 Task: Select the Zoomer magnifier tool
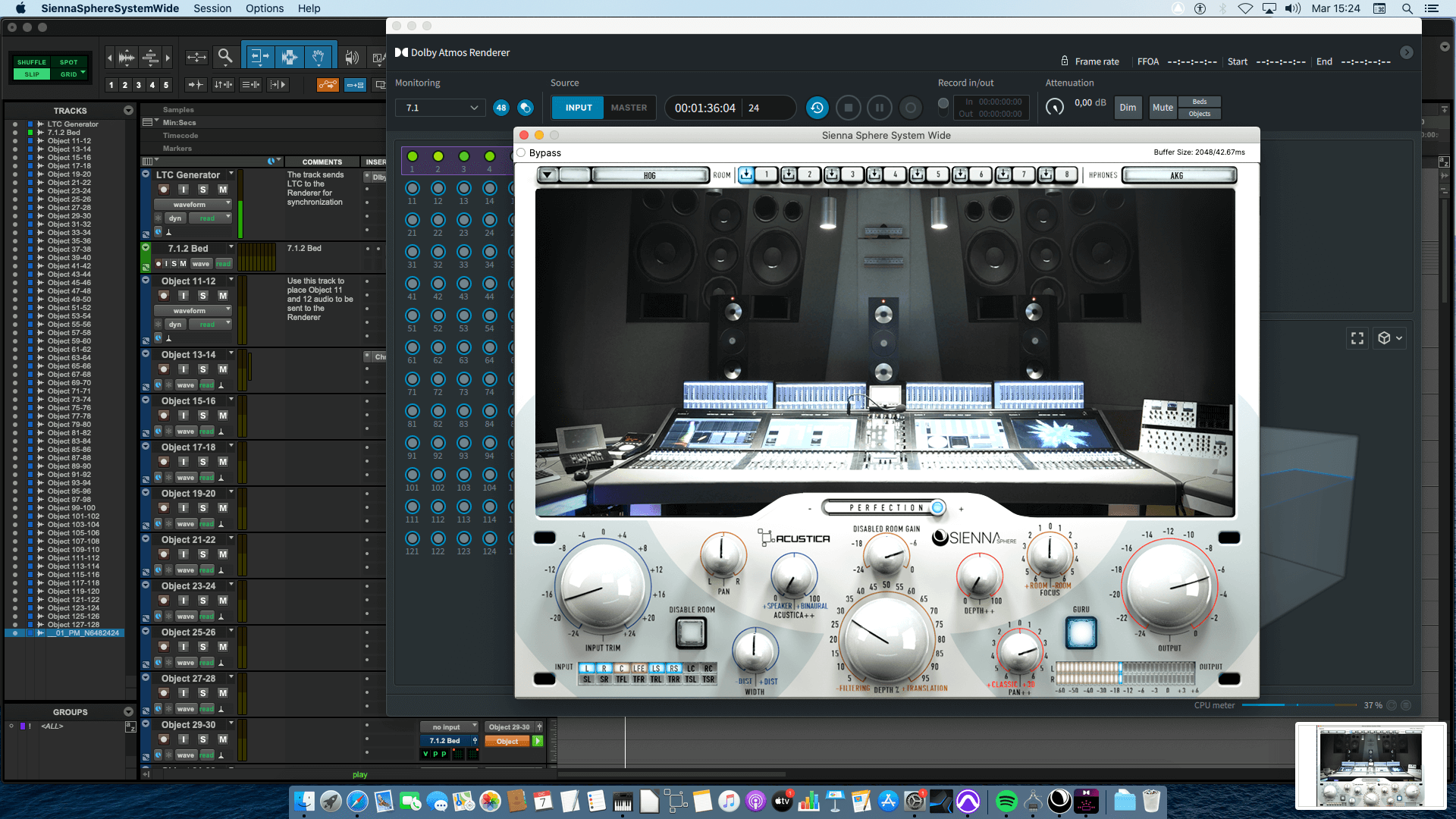pyautogui.click(x=224, y=57)
